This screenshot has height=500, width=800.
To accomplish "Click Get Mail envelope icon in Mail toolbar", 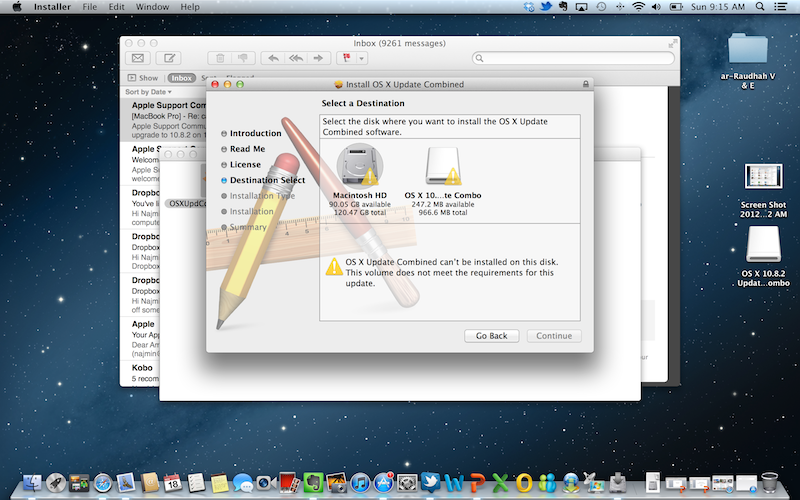I will pos(138,58).
